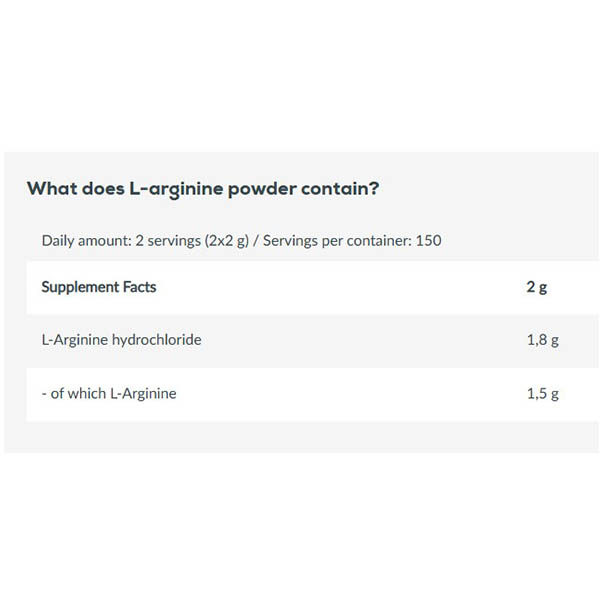Select the "Supplement Facts" table header label
Viewport: 600px width, 600px height.
(99, 287)
